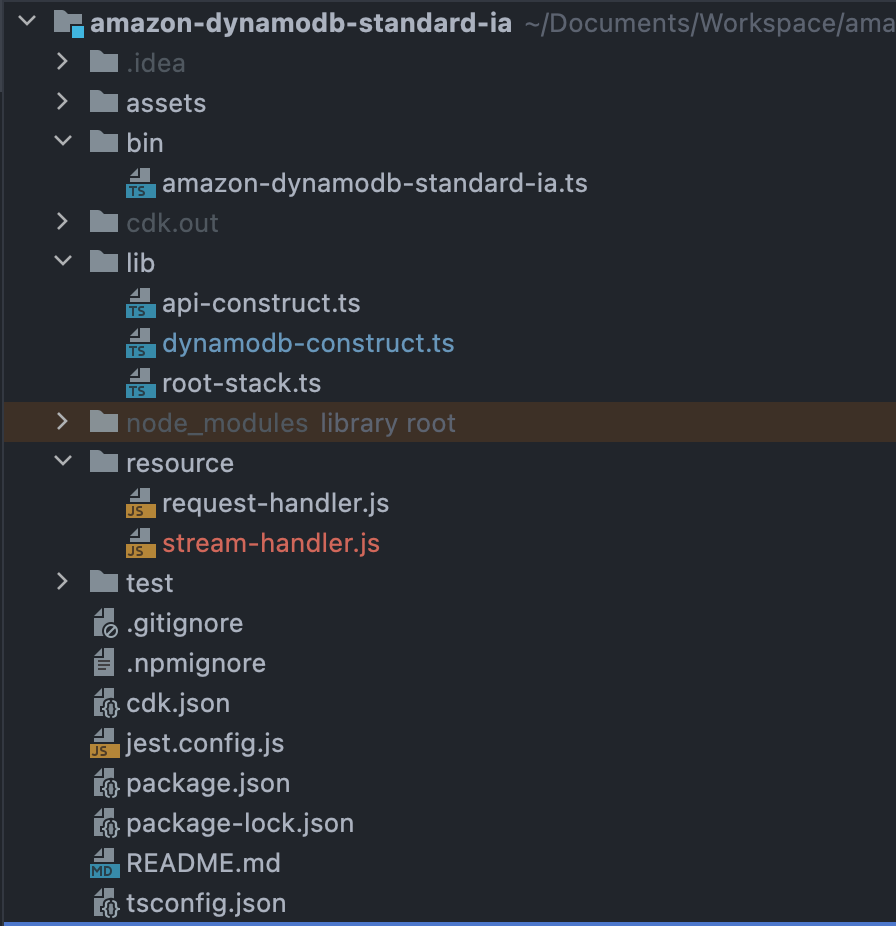Click the TypeScript icon of dynamodb-construct.ts
The image size is (896, 926).
pos(141,343)
